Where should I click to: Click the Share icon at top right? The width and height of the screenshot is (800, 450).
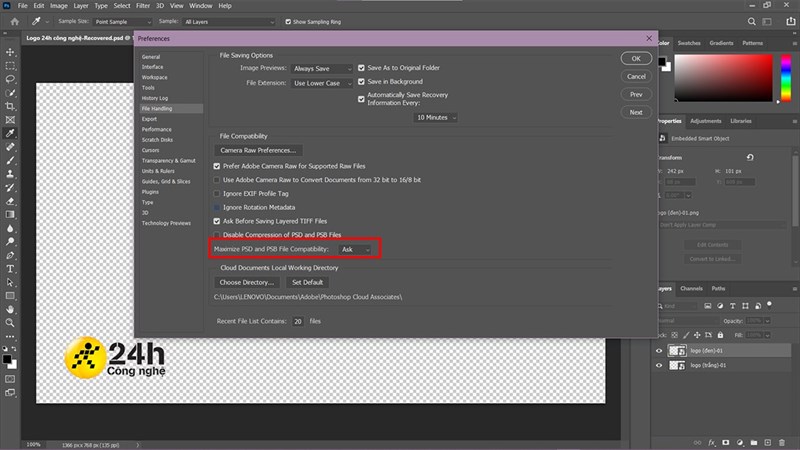point(791,21)
